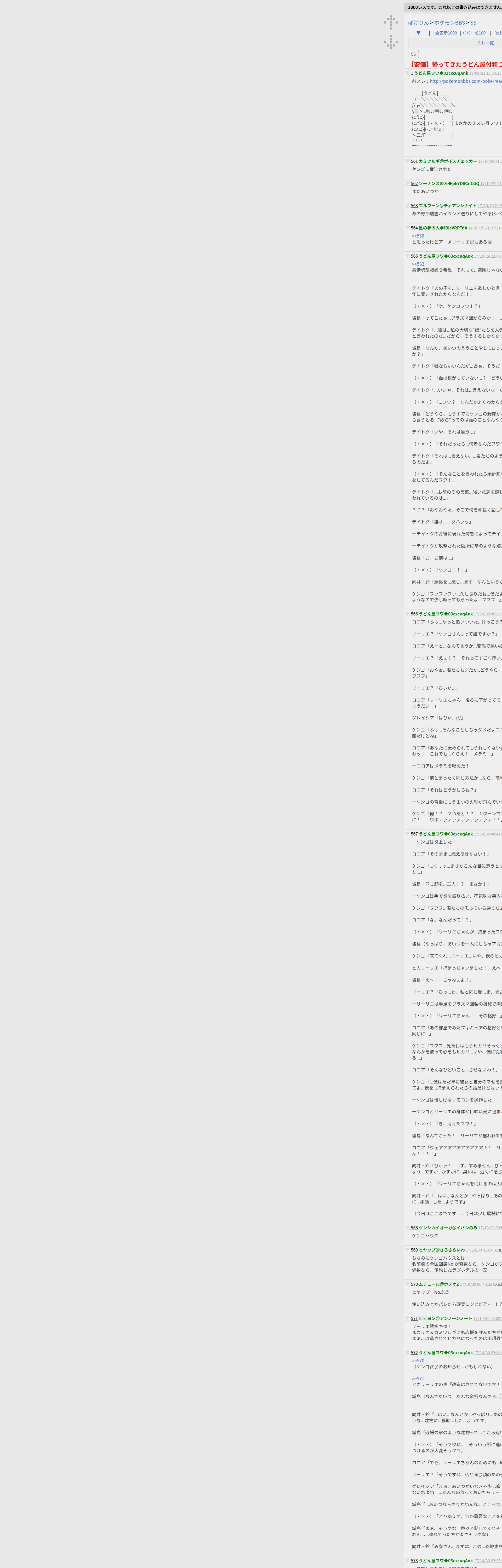Viewport: 502px width, 1568px height.
Task: Click post number 562 link
Action: (x=414, y=183)
